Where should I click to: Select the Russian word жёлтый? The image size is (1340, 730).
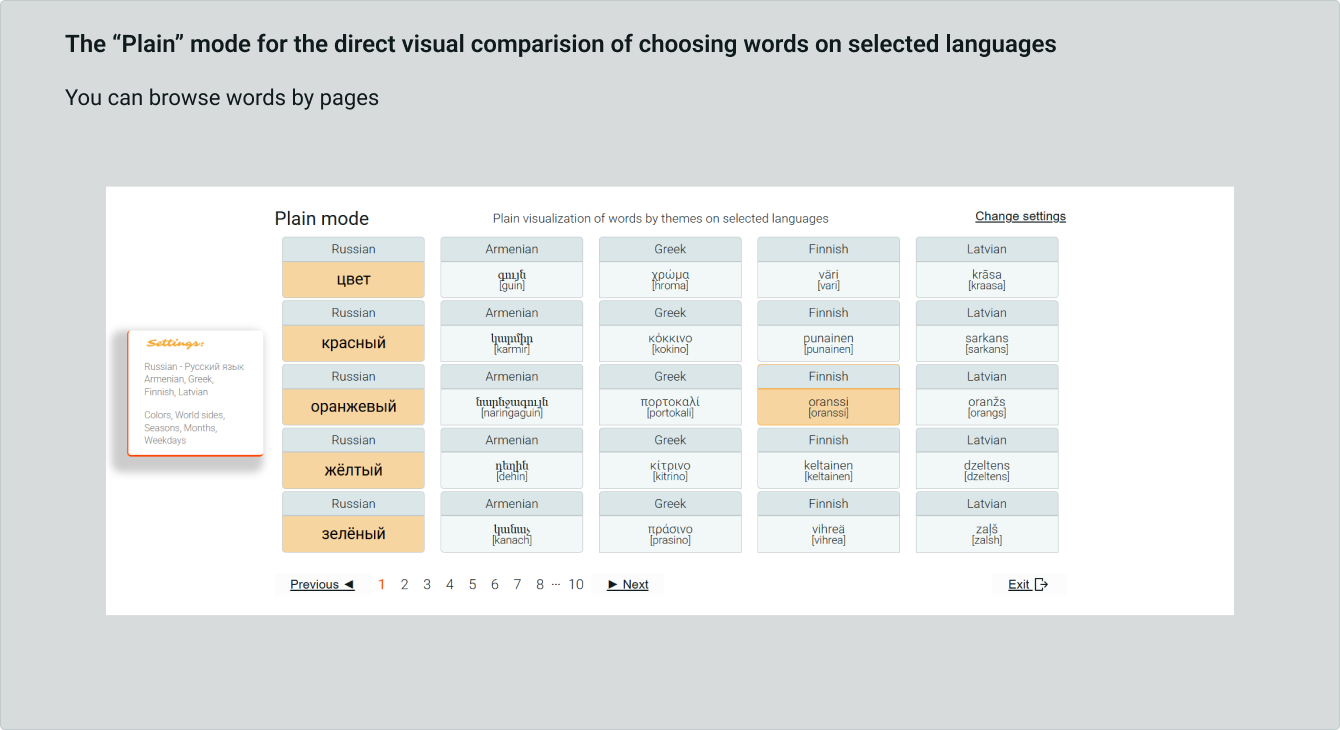(353, 470)
